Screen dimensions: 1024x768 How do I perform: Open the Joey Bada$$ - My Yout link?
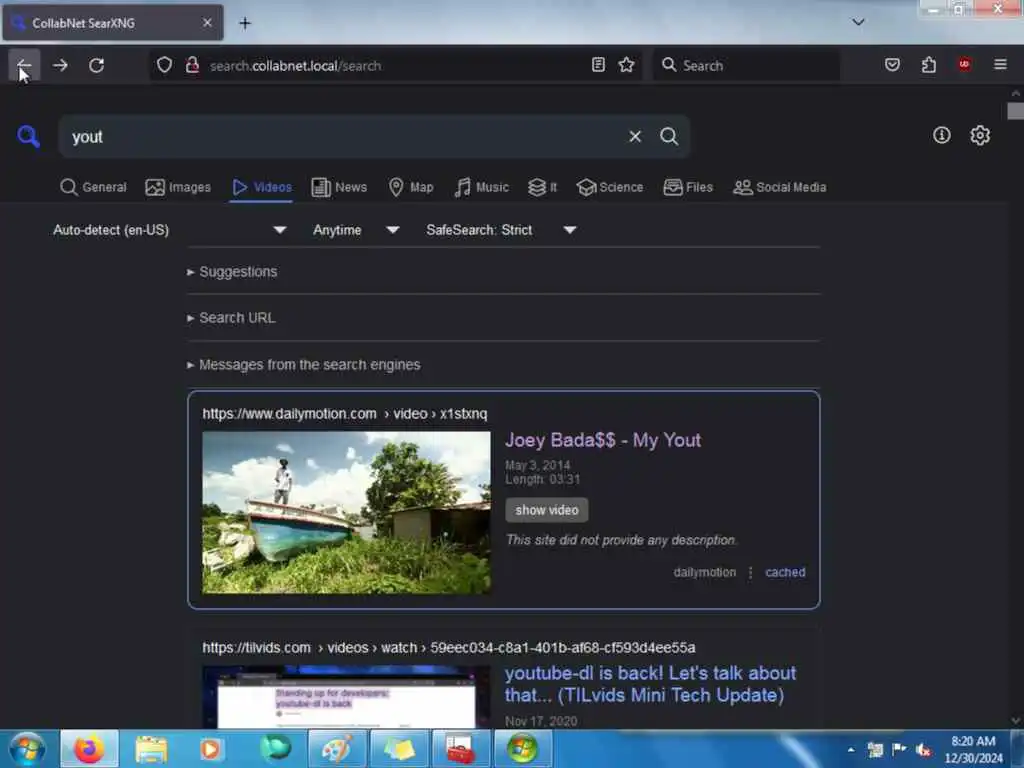603,440
